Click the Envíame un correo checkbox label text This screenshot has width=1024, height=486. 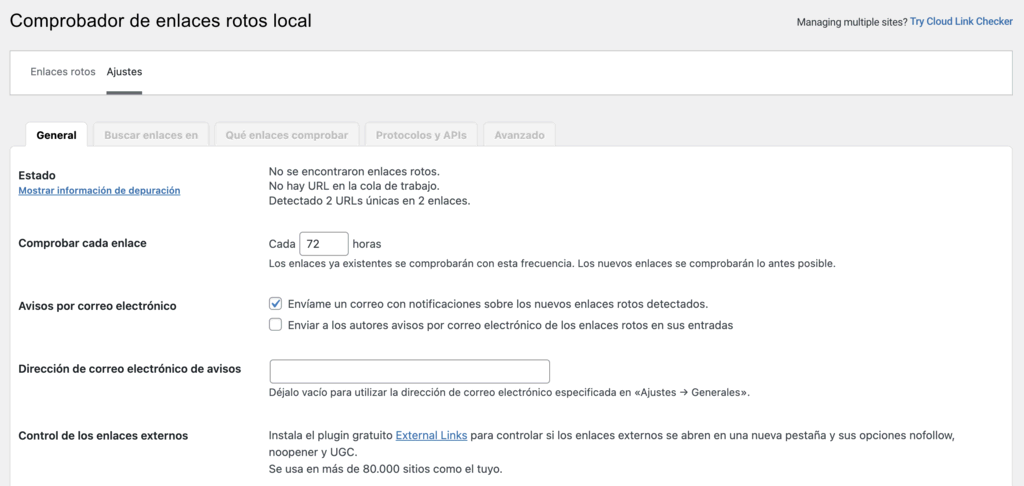(498, 304)
